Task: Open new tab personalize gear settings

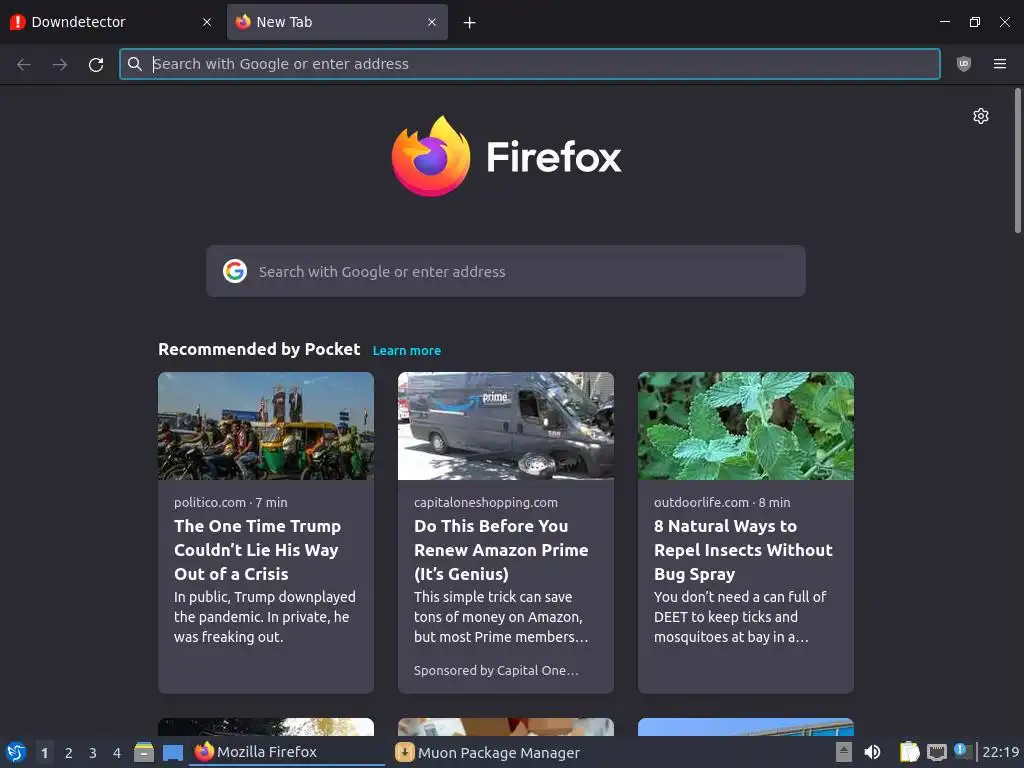Action: 980,116
